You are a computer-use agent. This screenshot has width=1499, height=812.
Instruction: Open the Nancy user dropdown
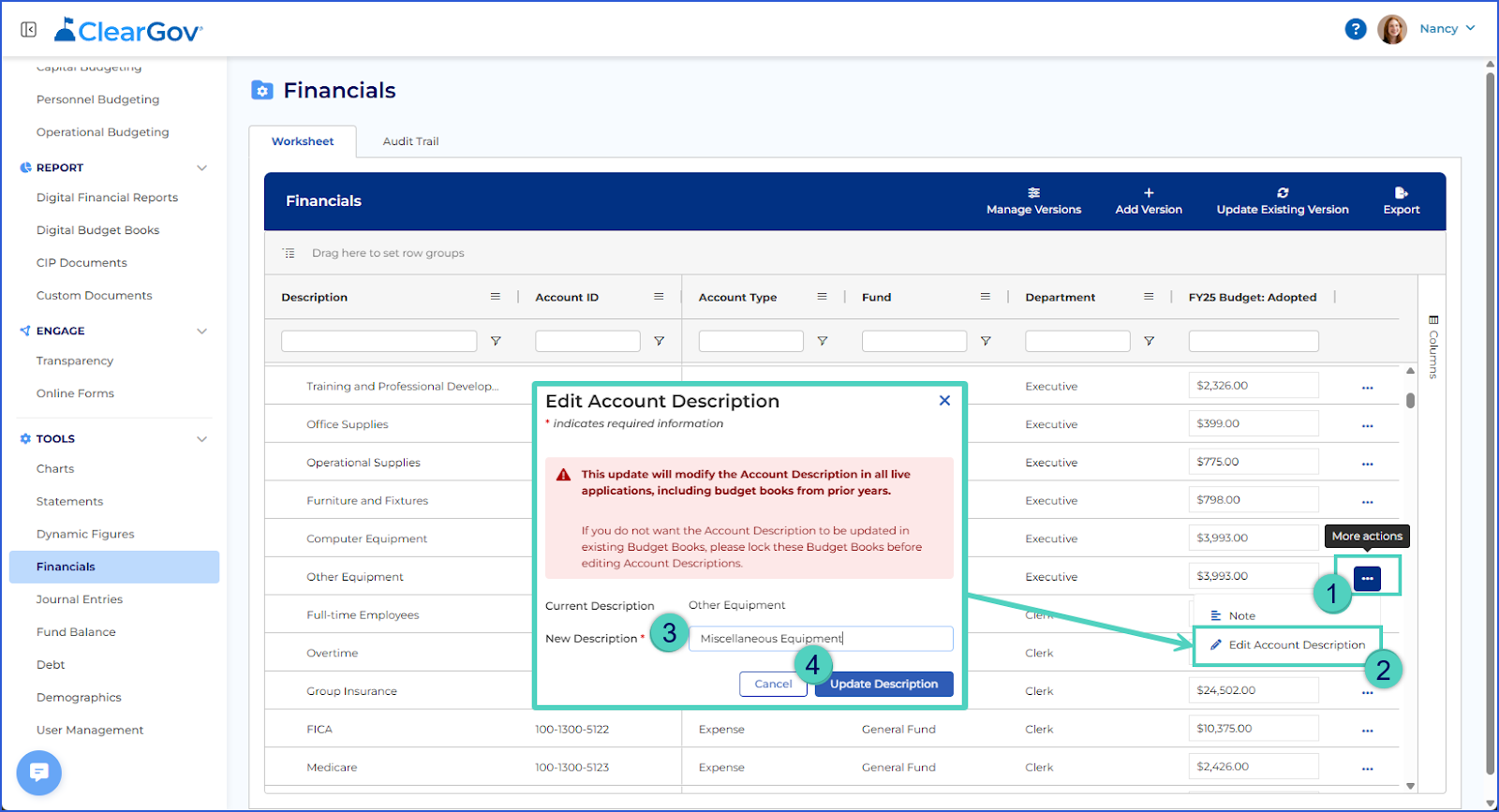[x=1447, y=29]
